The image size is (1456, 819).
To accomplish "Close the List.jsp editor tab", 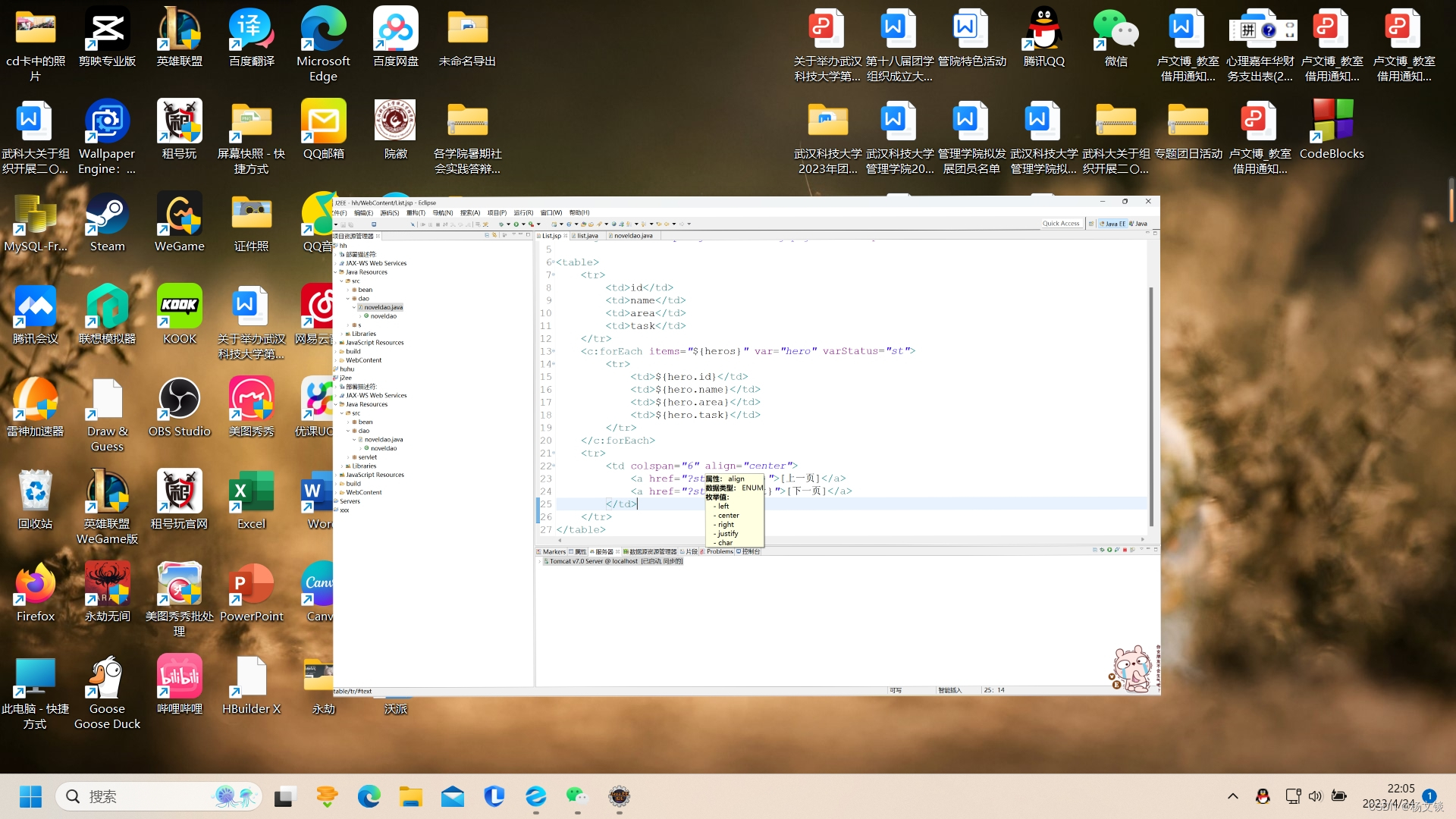I will pyautogui.click(x=566, y=236).
